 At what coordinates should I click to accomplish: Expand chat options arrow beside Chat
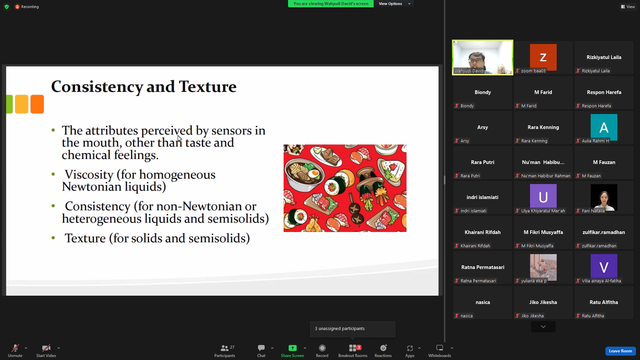pos(272,348)
